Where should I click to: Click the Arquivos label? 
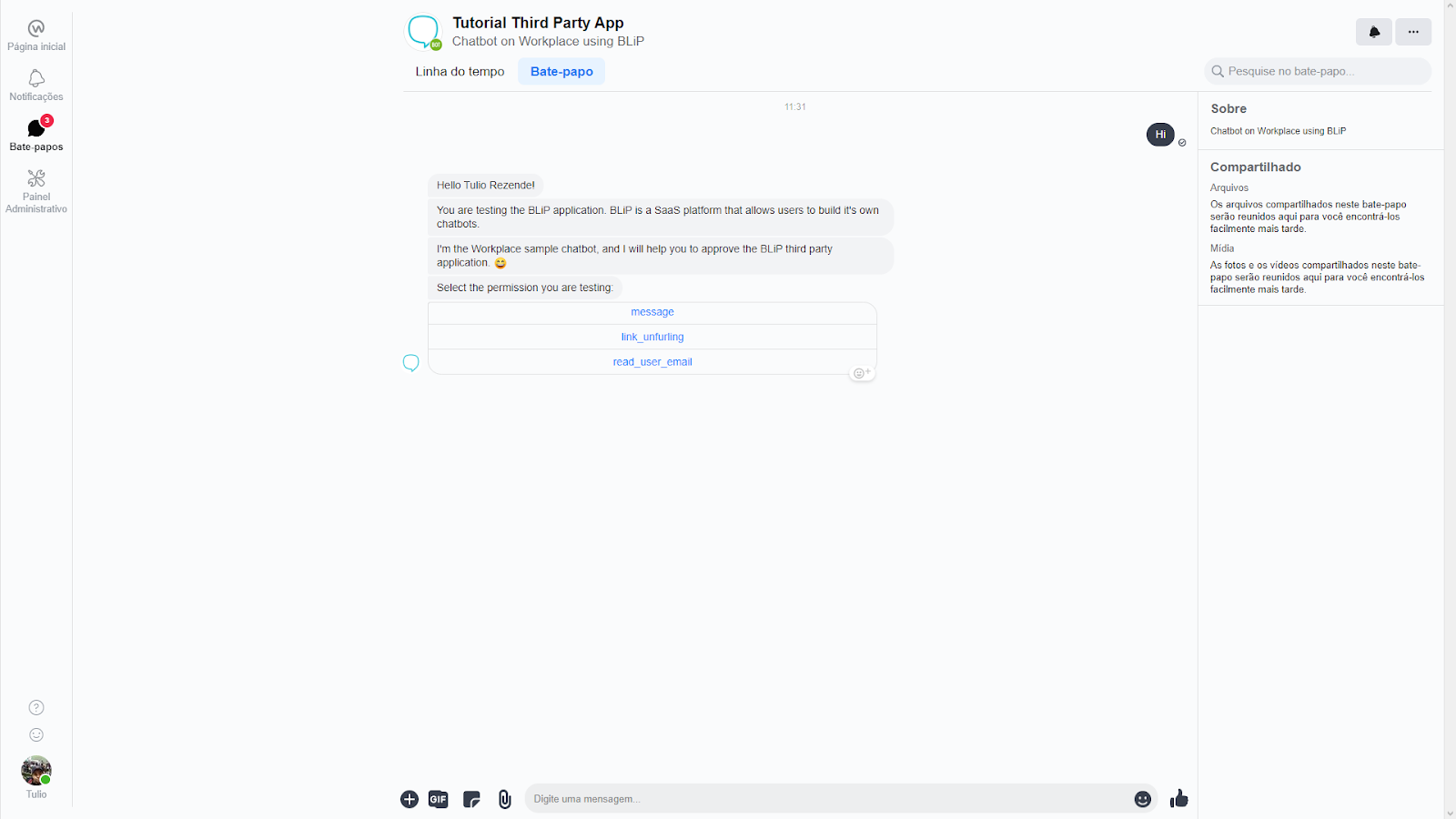(1229, 187)
